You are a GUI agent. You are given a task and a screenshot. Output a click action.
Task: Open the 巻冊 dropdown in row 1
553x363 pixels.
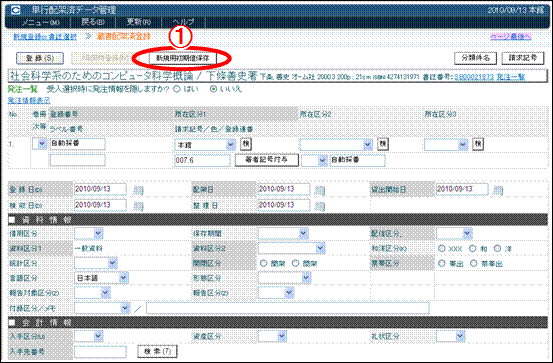40,144
